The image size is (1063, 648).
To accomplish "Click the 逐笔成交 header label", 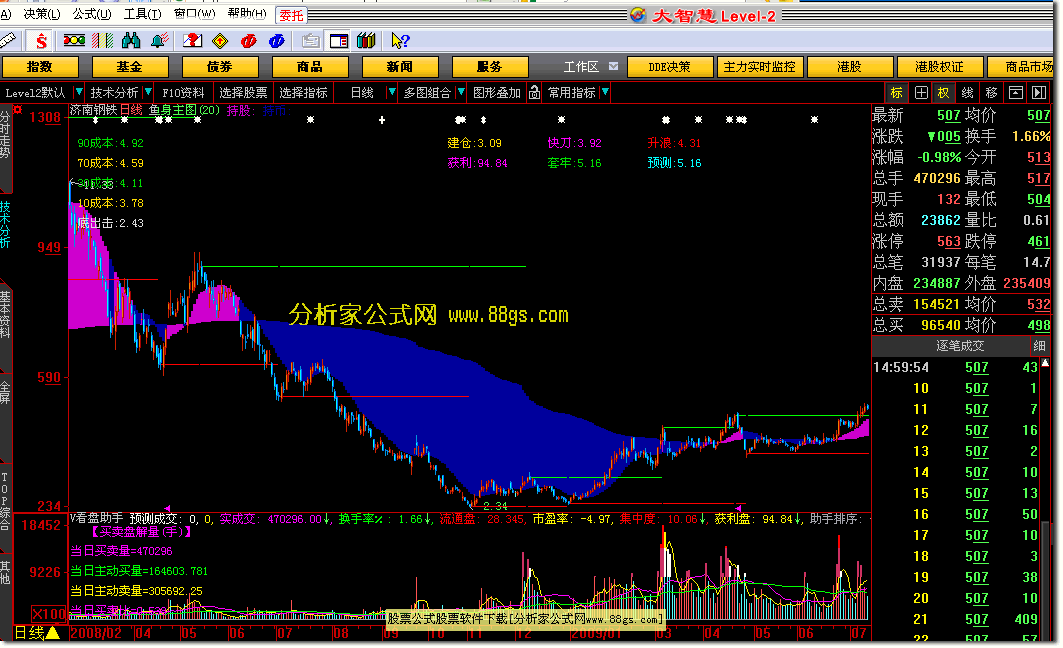I will [x=959, y=346].
